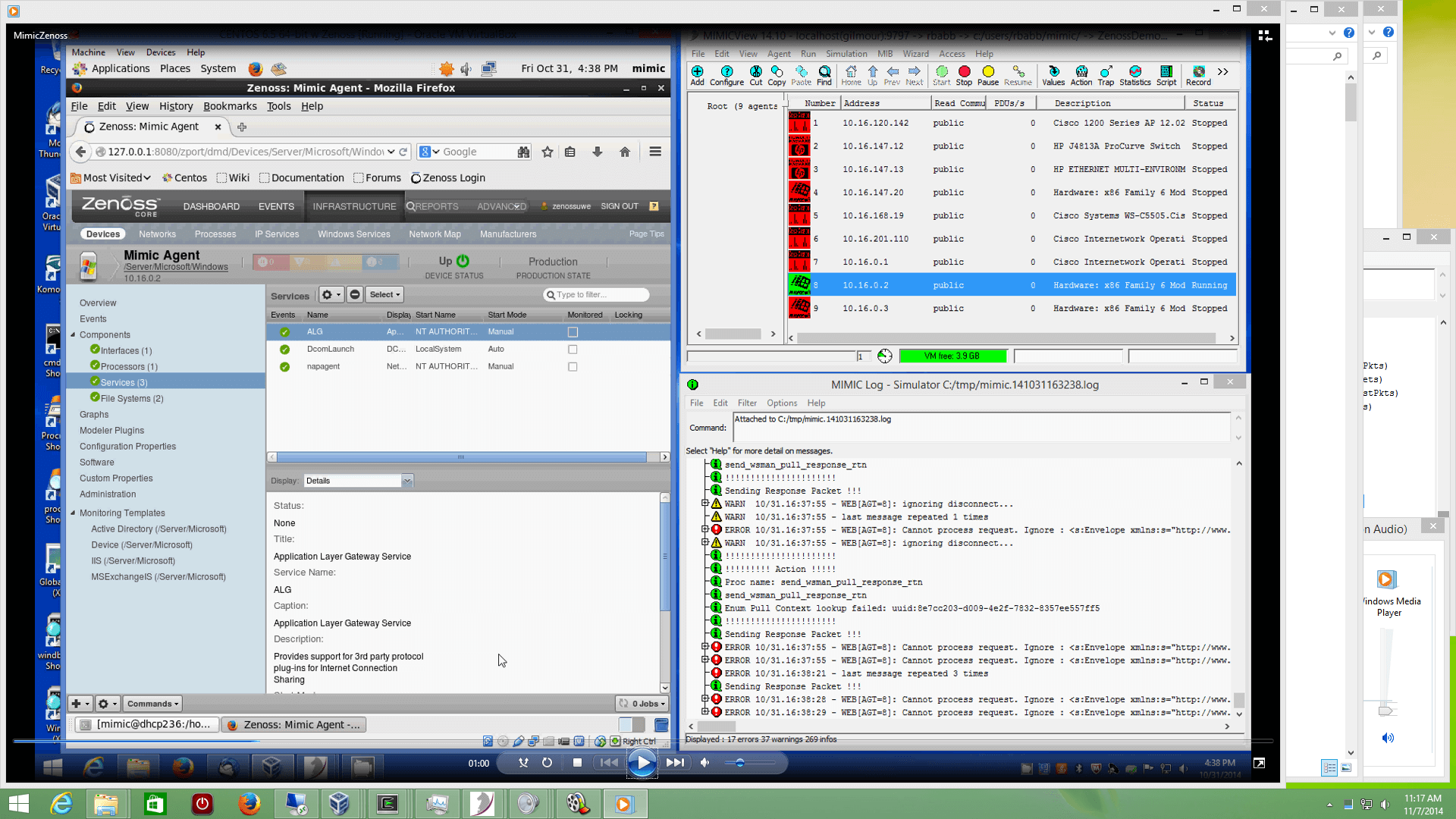Open the Script tool in MIMICView
Image resolution: width=1456 pixels, height=819 pixels.
1166,75
